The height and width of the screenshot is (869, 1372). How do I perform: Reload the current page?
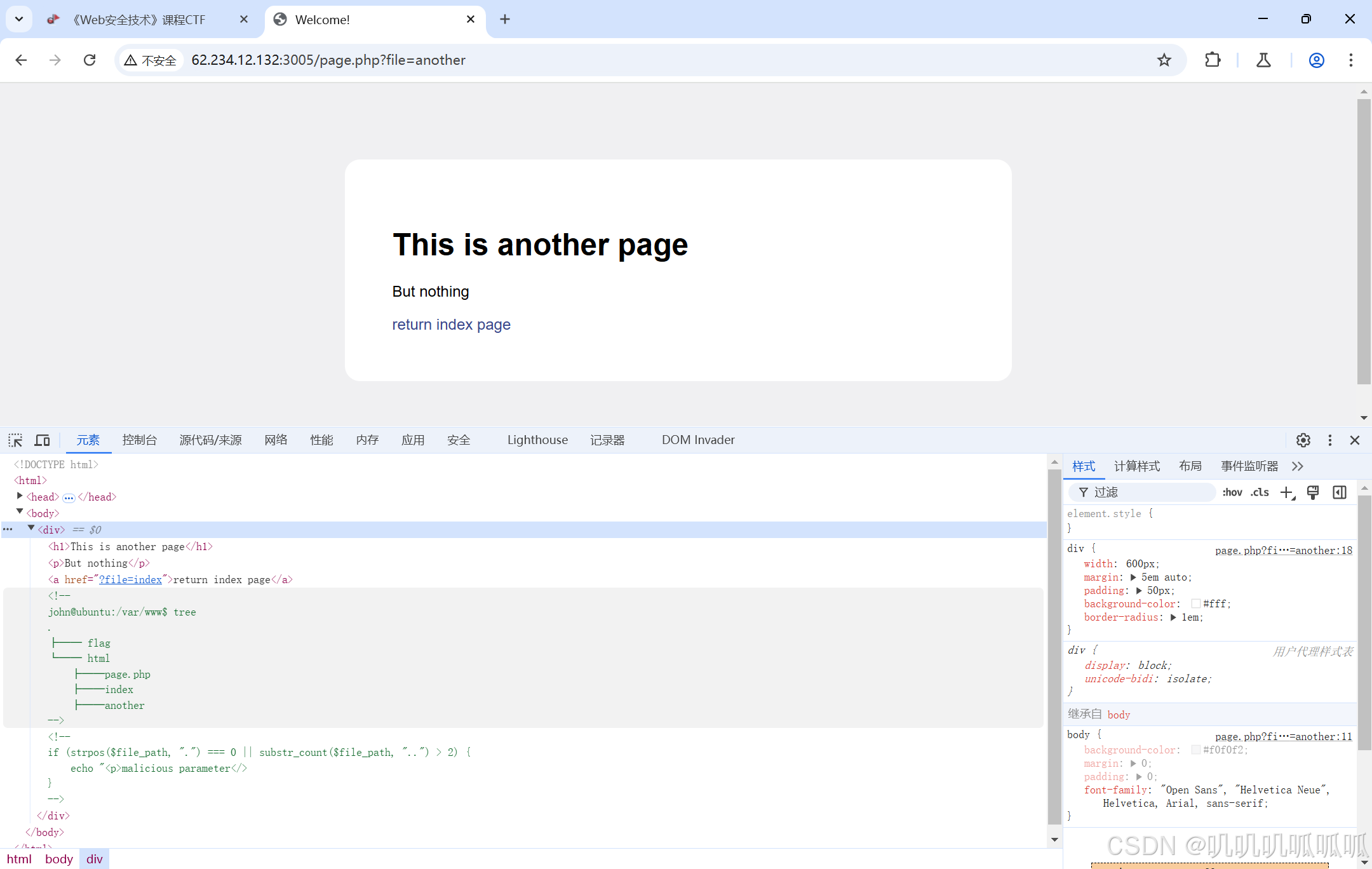pos(90,60)
